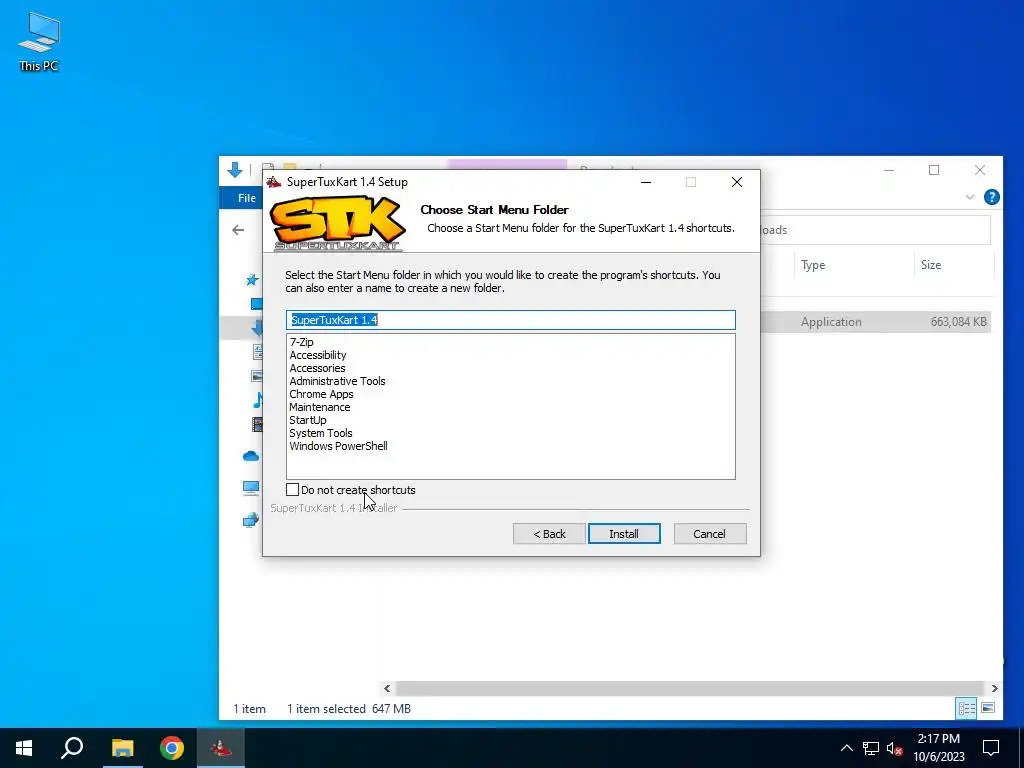Image resolution: width=1024 pixels, height=768 pixels.
Task: Click the '663,084 KB' size cell
Action: tap(958, 322)
